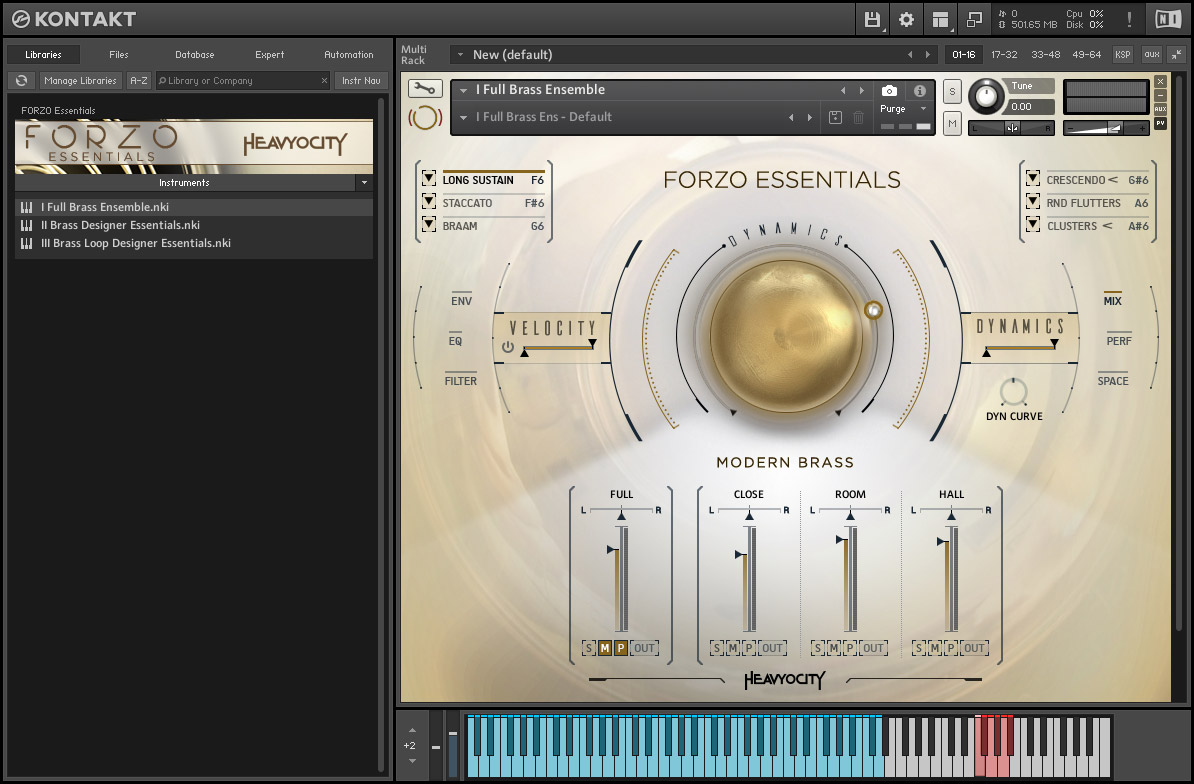Click the delete snapshot trash icon

(x=858, y=118)
